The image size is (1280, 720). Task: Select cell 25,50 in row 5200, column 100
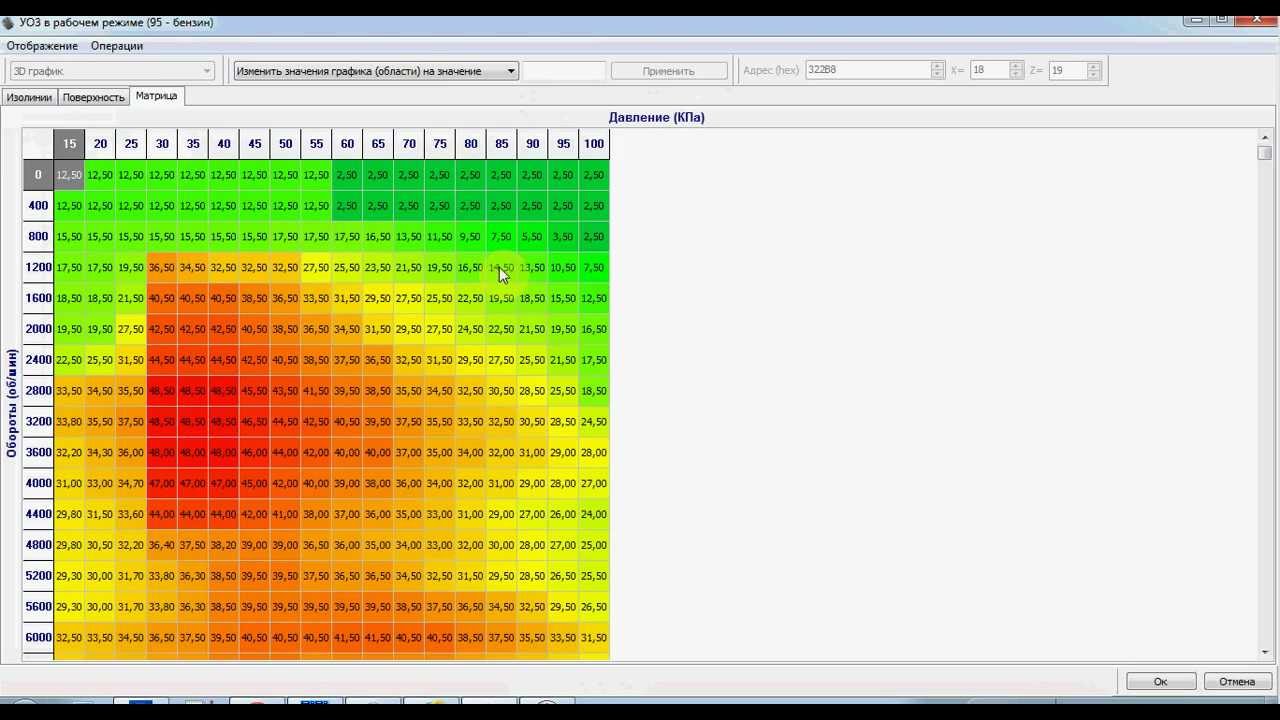coord(594,576)
